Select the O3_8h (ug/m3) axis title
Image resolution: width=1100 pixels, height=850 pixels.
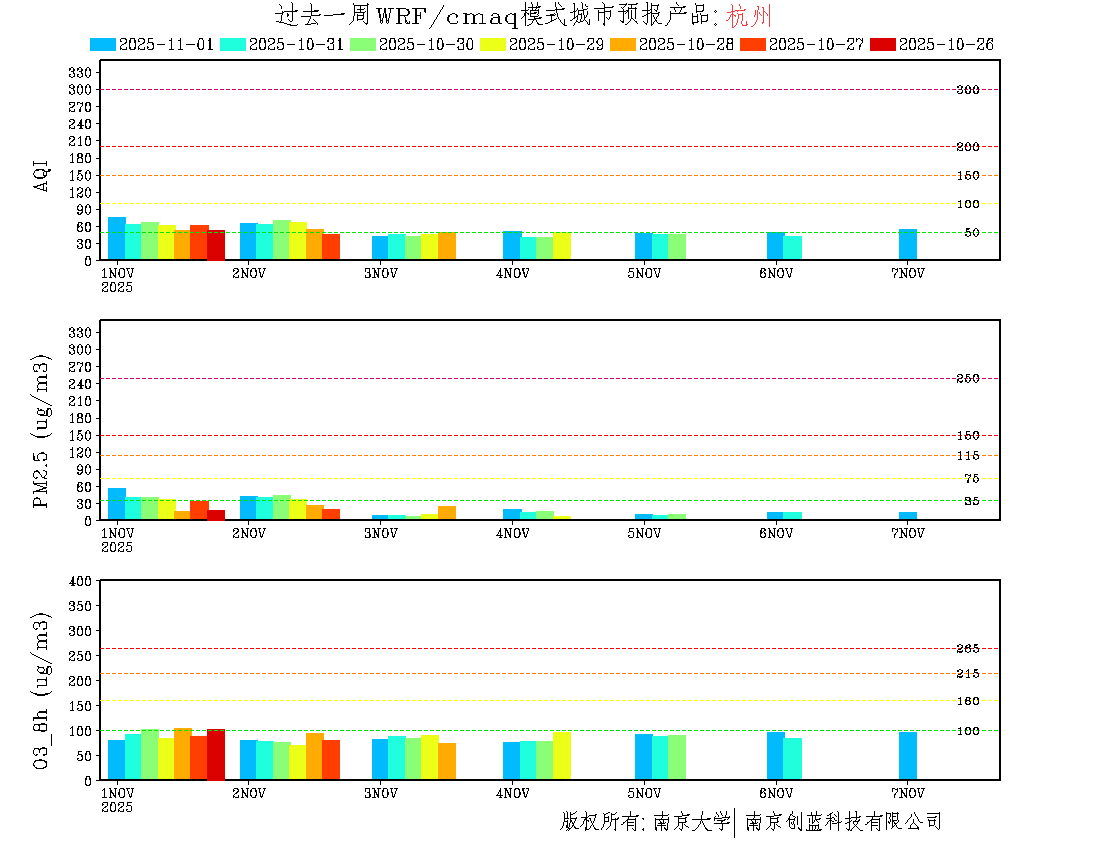point(42,688)
